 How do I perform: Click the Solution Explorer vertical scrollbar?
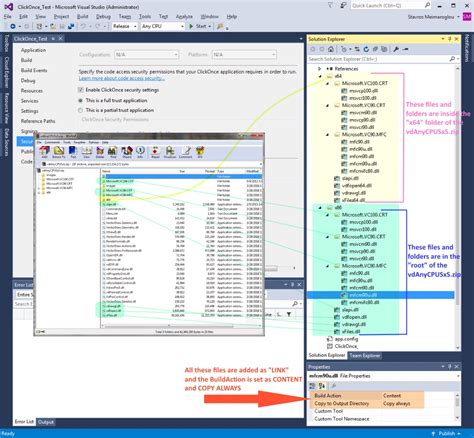458,207
